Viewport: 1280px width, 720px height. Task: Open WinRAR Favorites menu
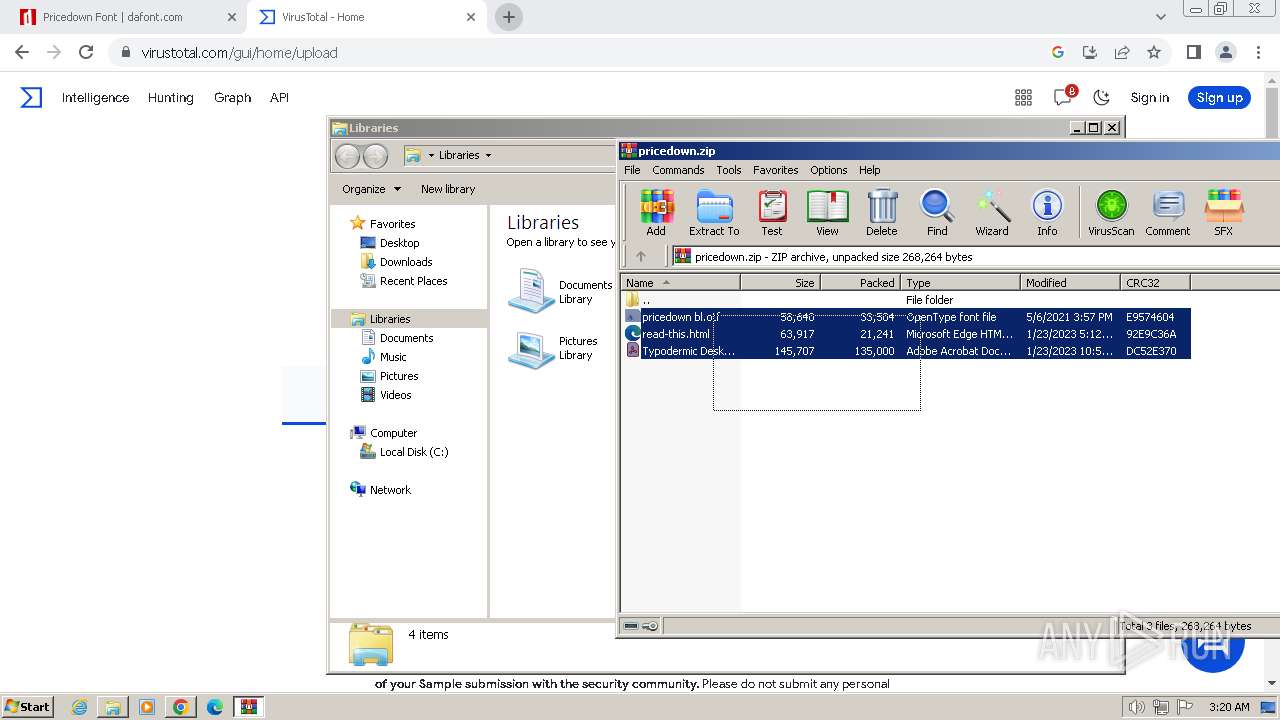coord(775,170)
